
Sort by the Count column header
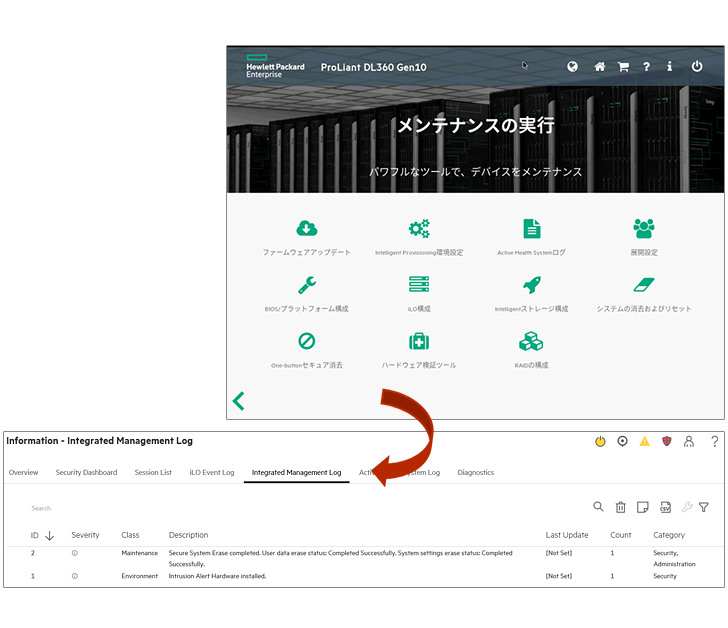(x=621, y=535)
